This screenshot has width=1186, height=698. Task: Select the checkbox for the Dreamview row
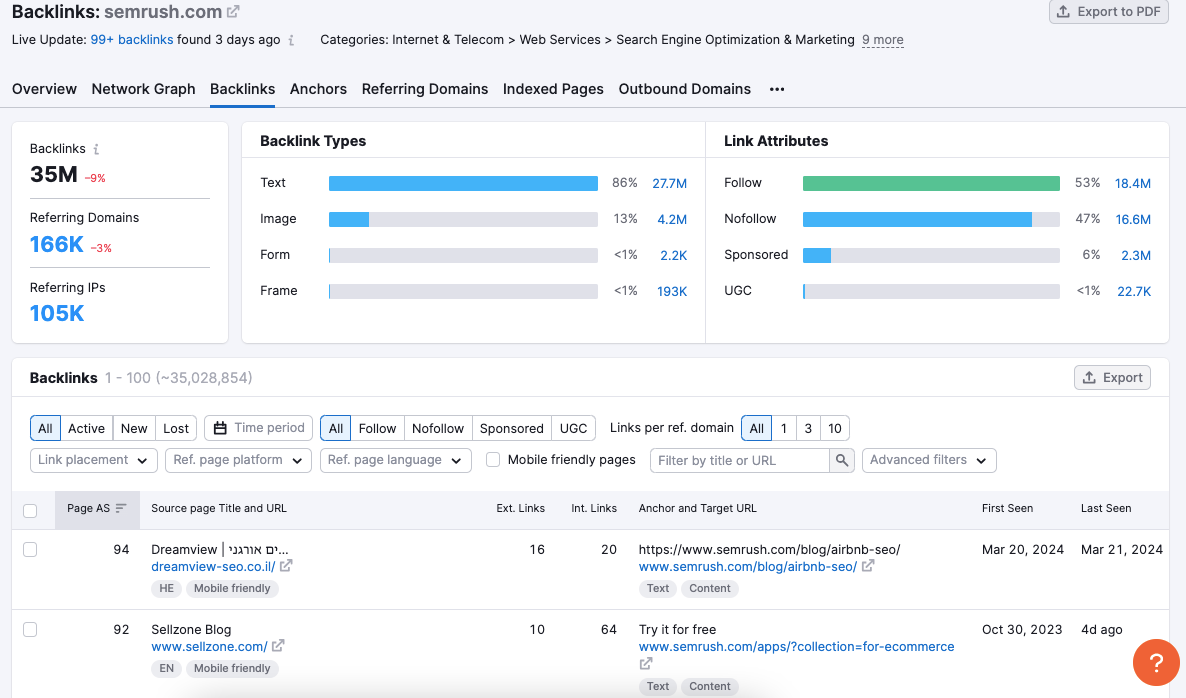30,549
